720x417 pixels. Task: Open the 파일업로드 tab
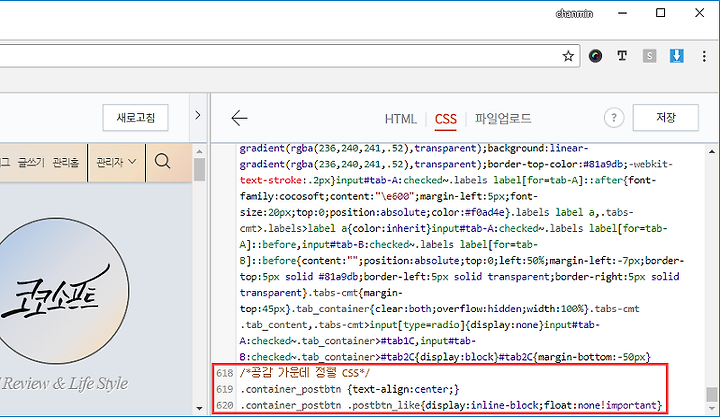click(503, 118)
